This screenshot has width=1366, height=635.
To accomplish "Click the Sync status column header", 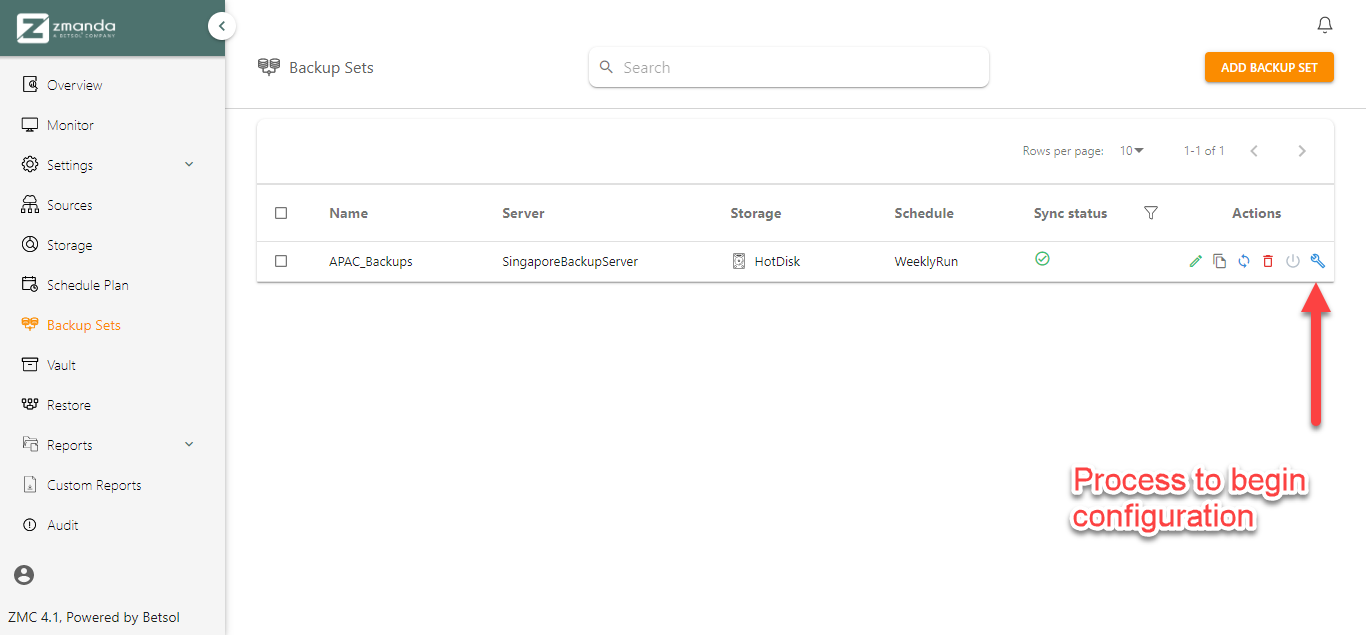I will tap(1071, 213).
